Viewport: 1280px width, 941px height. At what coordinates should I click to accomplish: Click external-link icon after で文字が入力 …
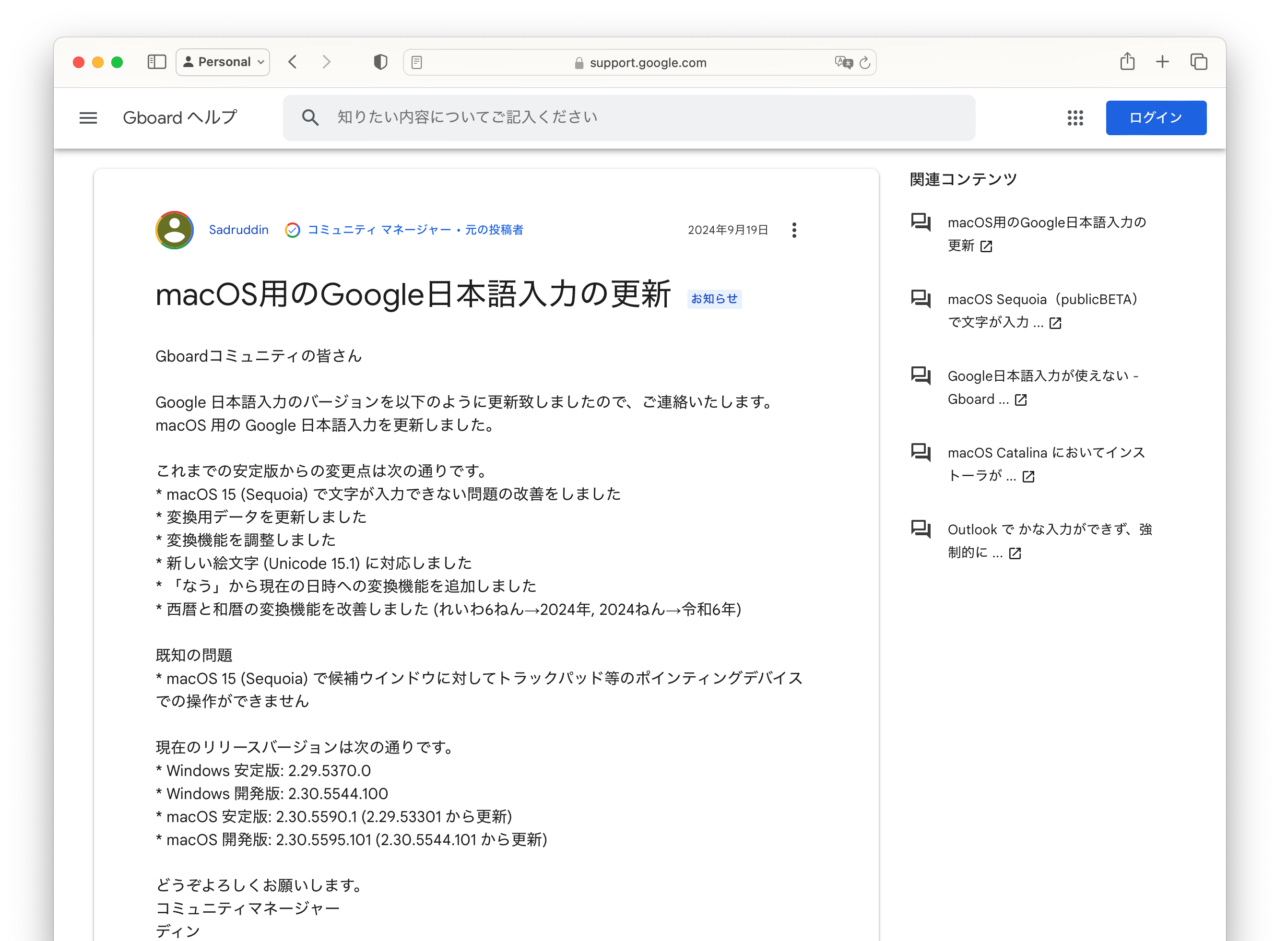[1055, 323]
